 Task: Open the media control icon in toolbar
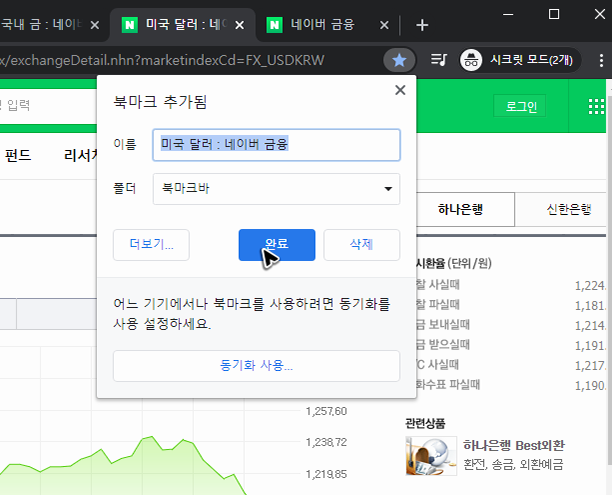pos(438,60)
